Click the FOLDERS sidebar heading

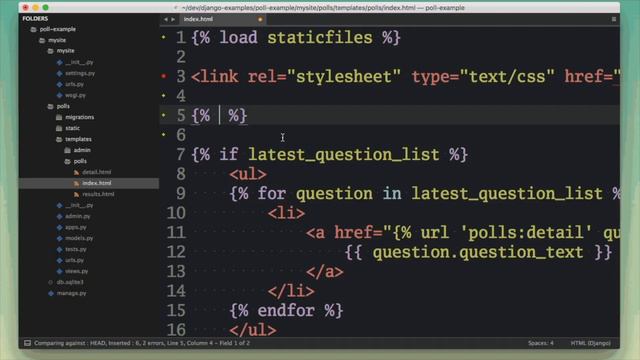point(35,19)
